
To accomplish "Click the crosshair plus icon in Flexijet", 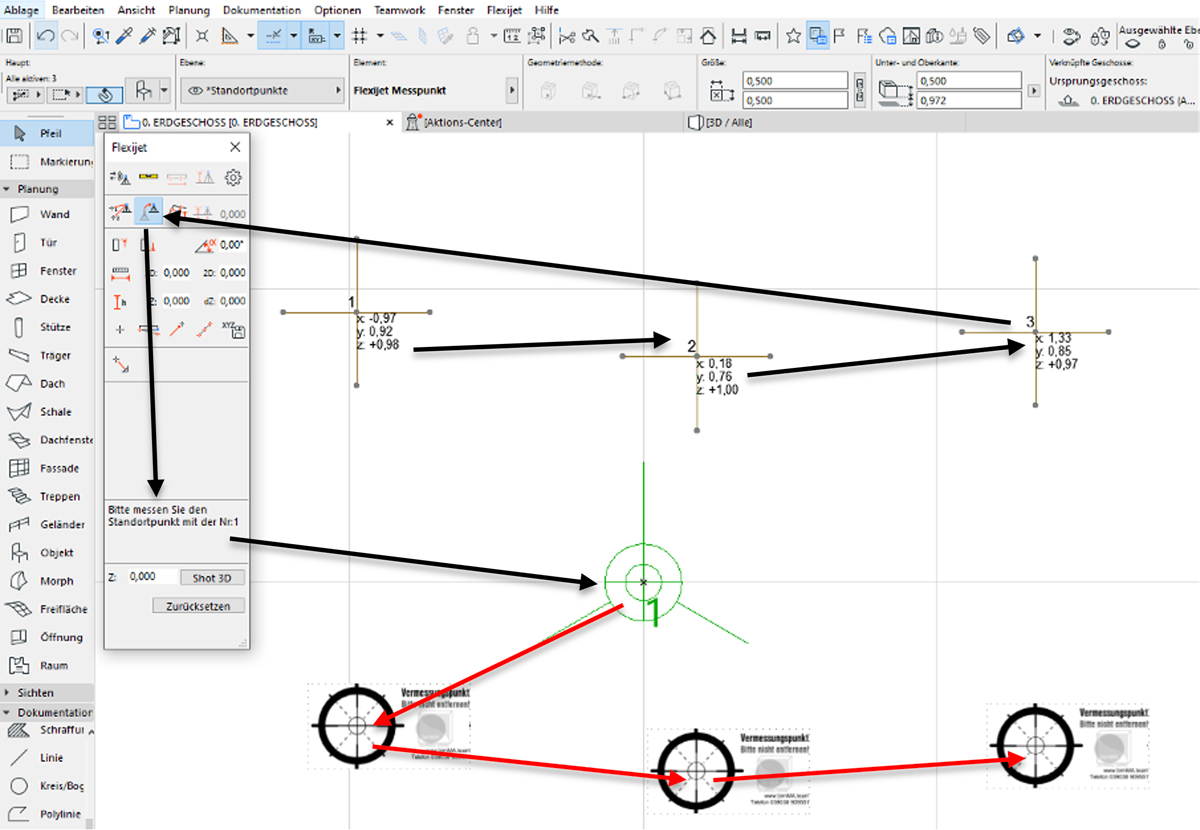I will click(x=120, y=328).
